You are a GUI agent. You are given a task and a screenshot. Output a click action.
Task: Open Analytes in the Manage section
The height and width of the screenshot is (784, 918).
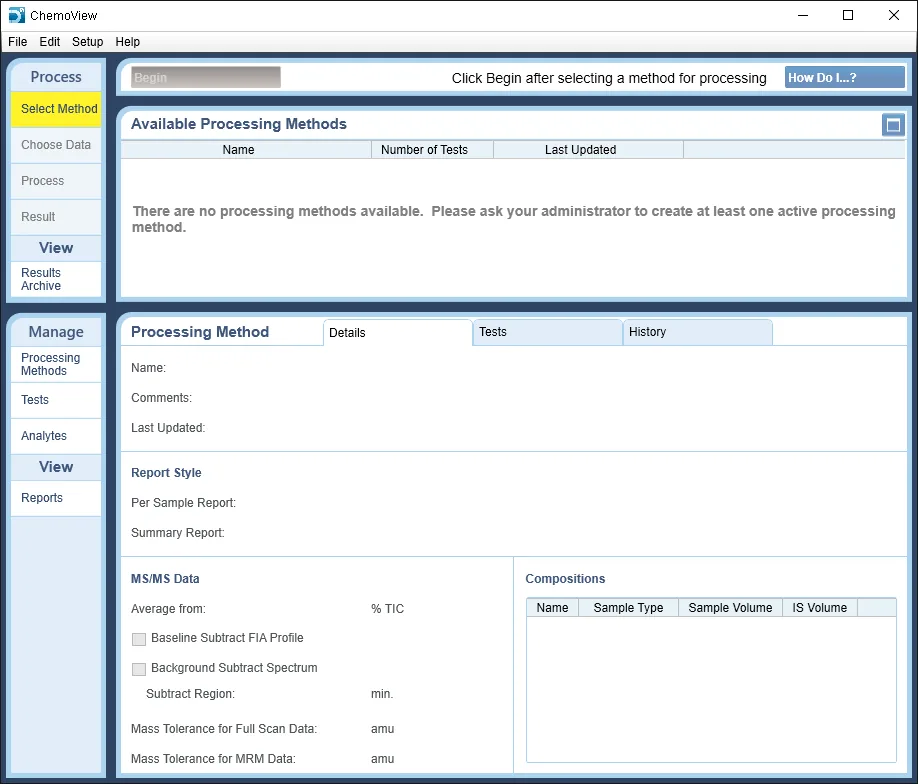point(56,436)
